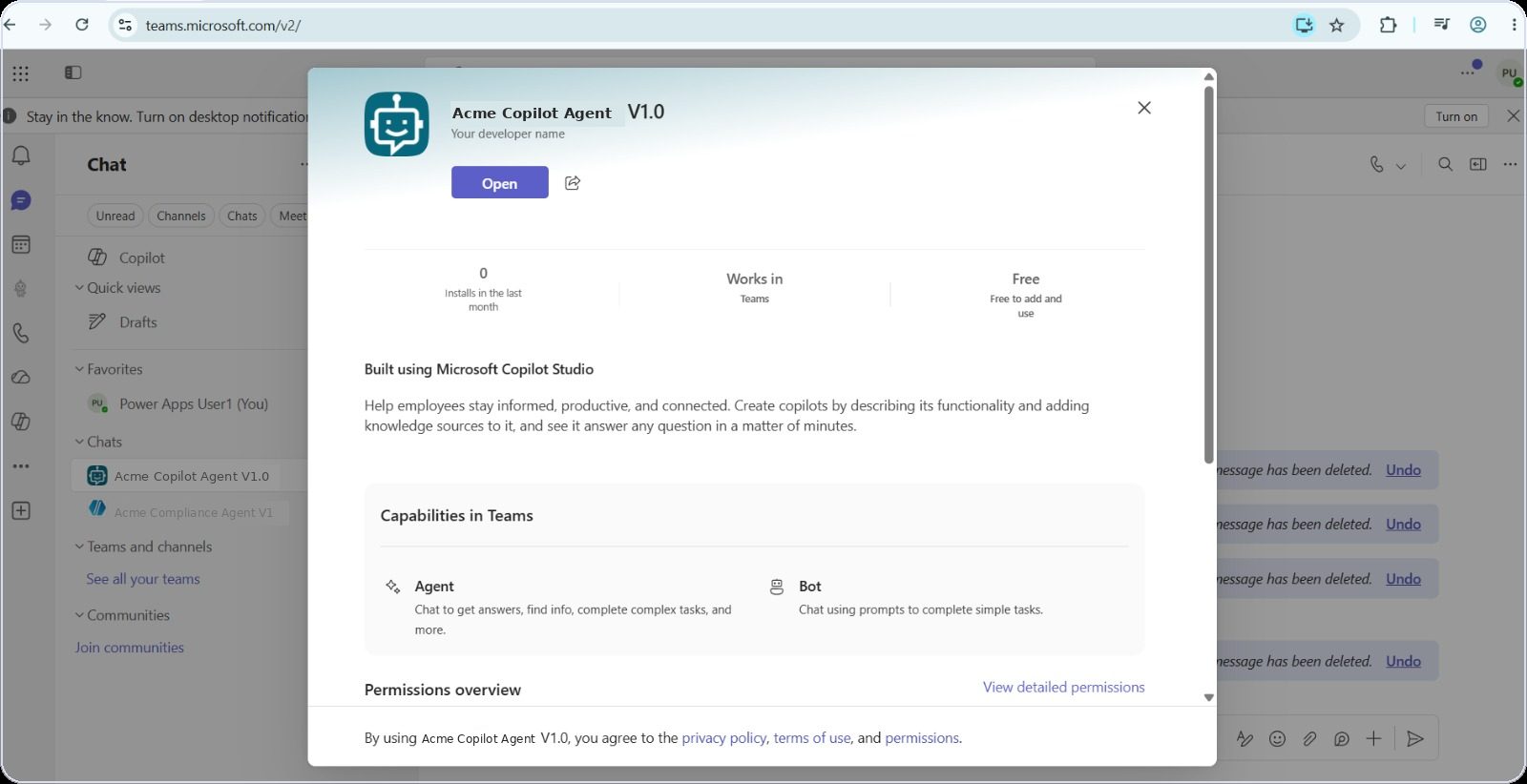Toggle the navigation pane icon
Image resolution: width=1527 pixels, height=784 pixels.
pyautogui.click(x=73, y=72)
